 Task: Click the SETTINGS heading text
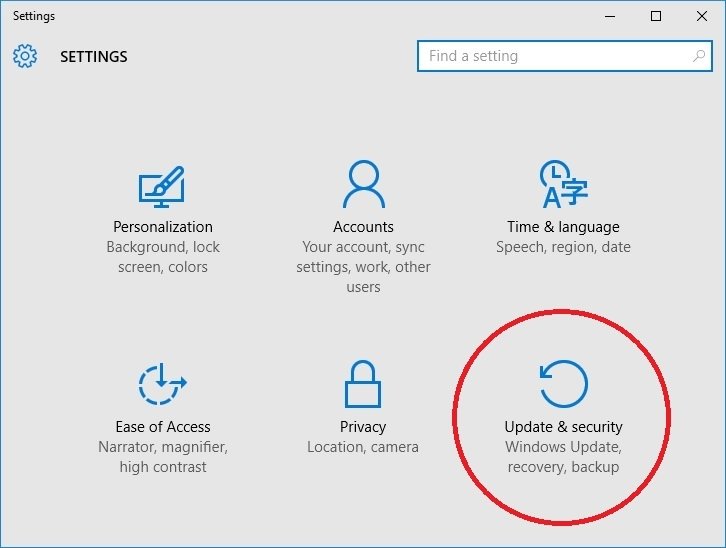(94, 56)
